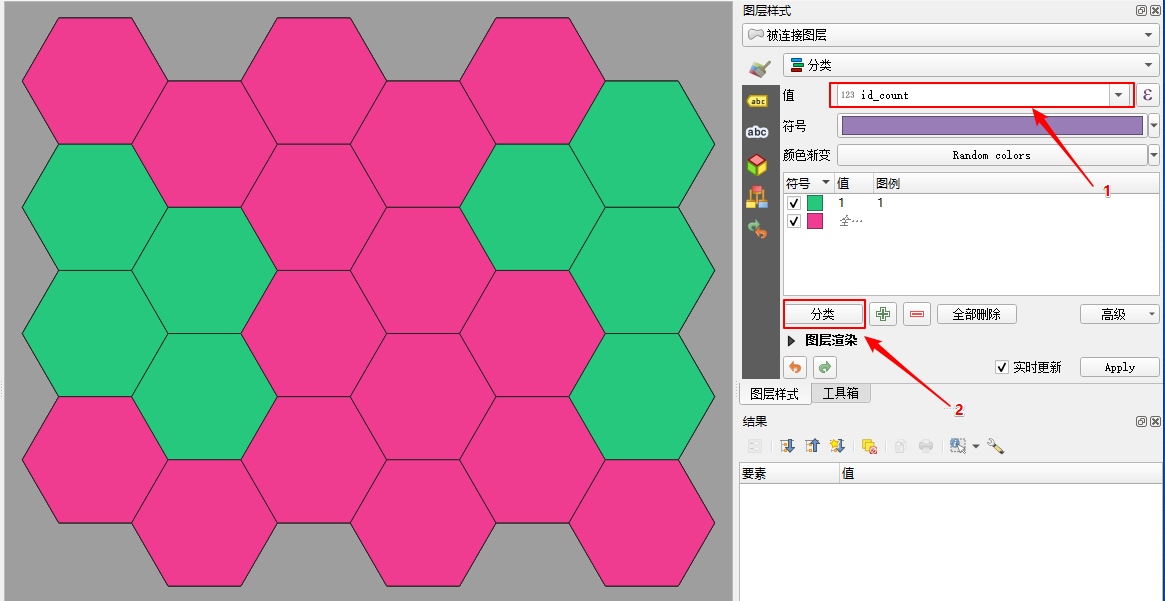Click the red minus remove category button
Screen dimensions: 1165x601
coord(916,314)
